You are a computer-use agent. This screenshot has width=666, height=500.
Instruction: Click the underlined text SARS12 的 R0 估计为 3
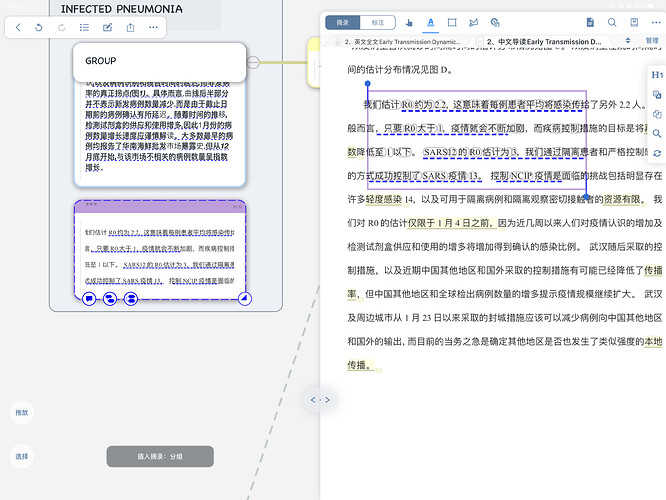(471, 152)
